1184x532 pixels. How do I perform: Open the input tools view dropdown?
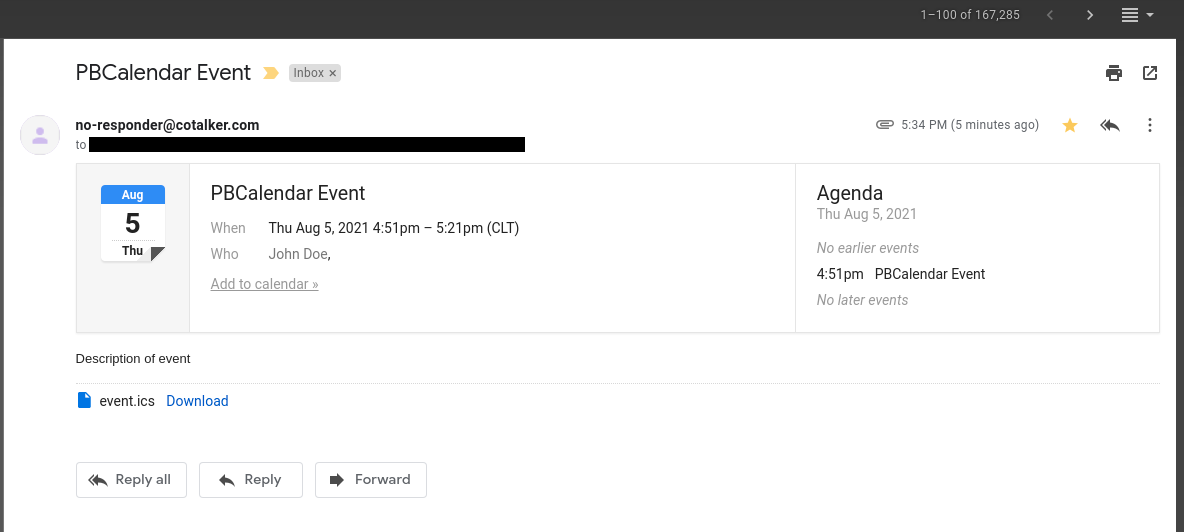click(1137, 15)
